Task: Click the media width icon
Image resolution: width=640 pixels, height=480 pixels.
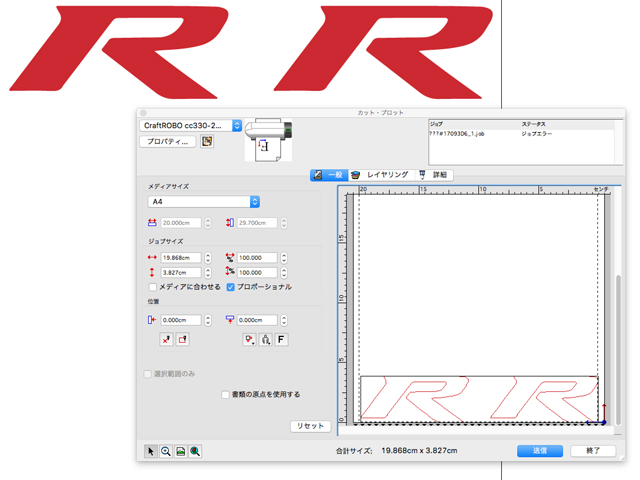Action: pos(152,223)
